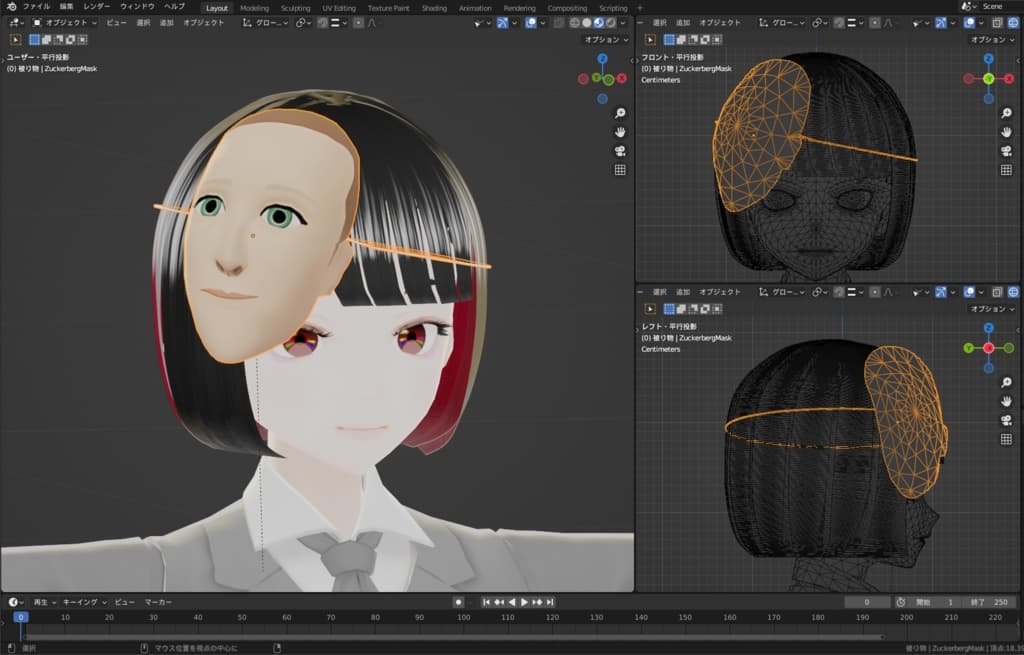Click the pan hand icon in main viewport
This screenshot has height=655, width=1024.
click(x=620, y=132)
